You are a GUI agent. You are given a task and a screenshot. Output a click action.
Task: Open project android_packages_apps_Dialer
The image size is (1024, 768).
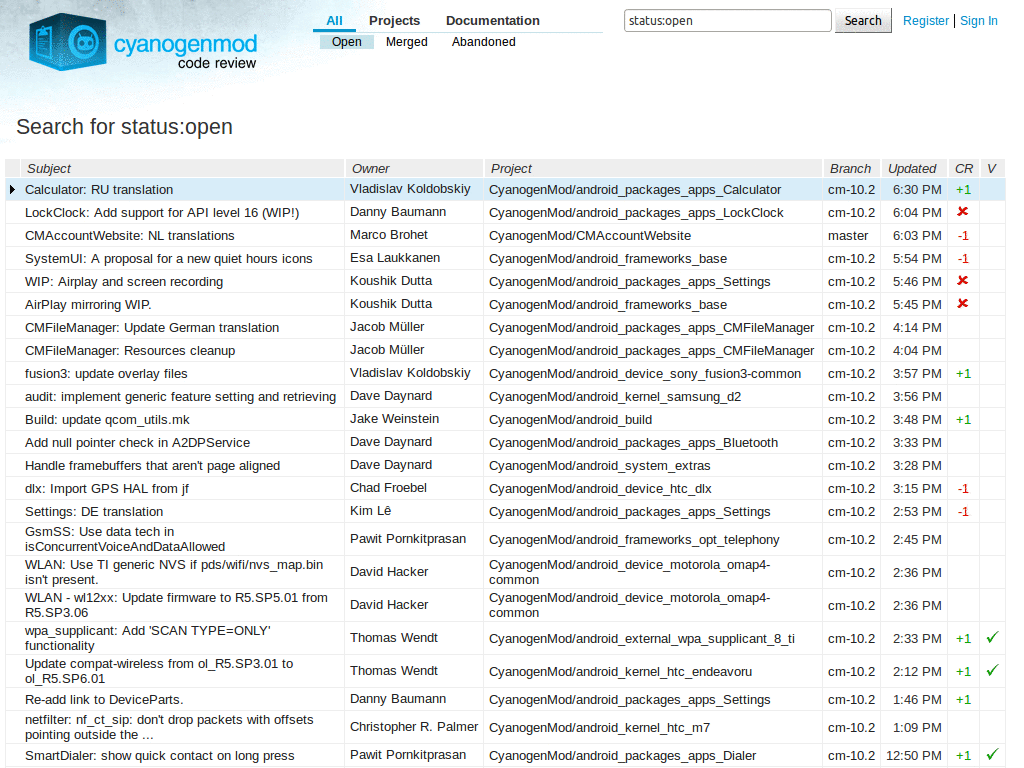[622, 756]
